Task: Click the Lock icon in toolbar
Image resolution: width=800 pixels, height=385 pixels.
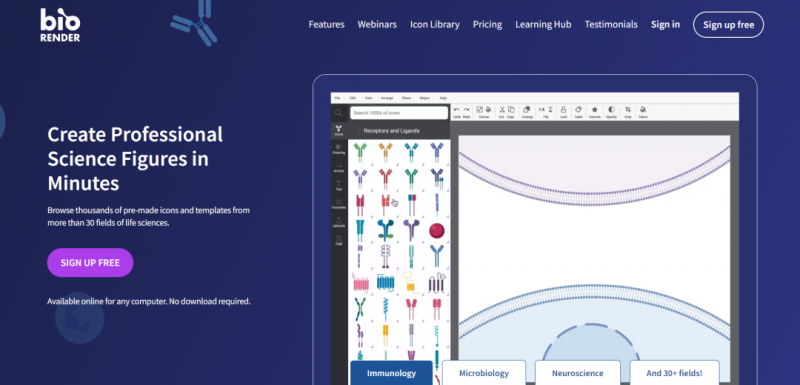Action: click(563, 110)
